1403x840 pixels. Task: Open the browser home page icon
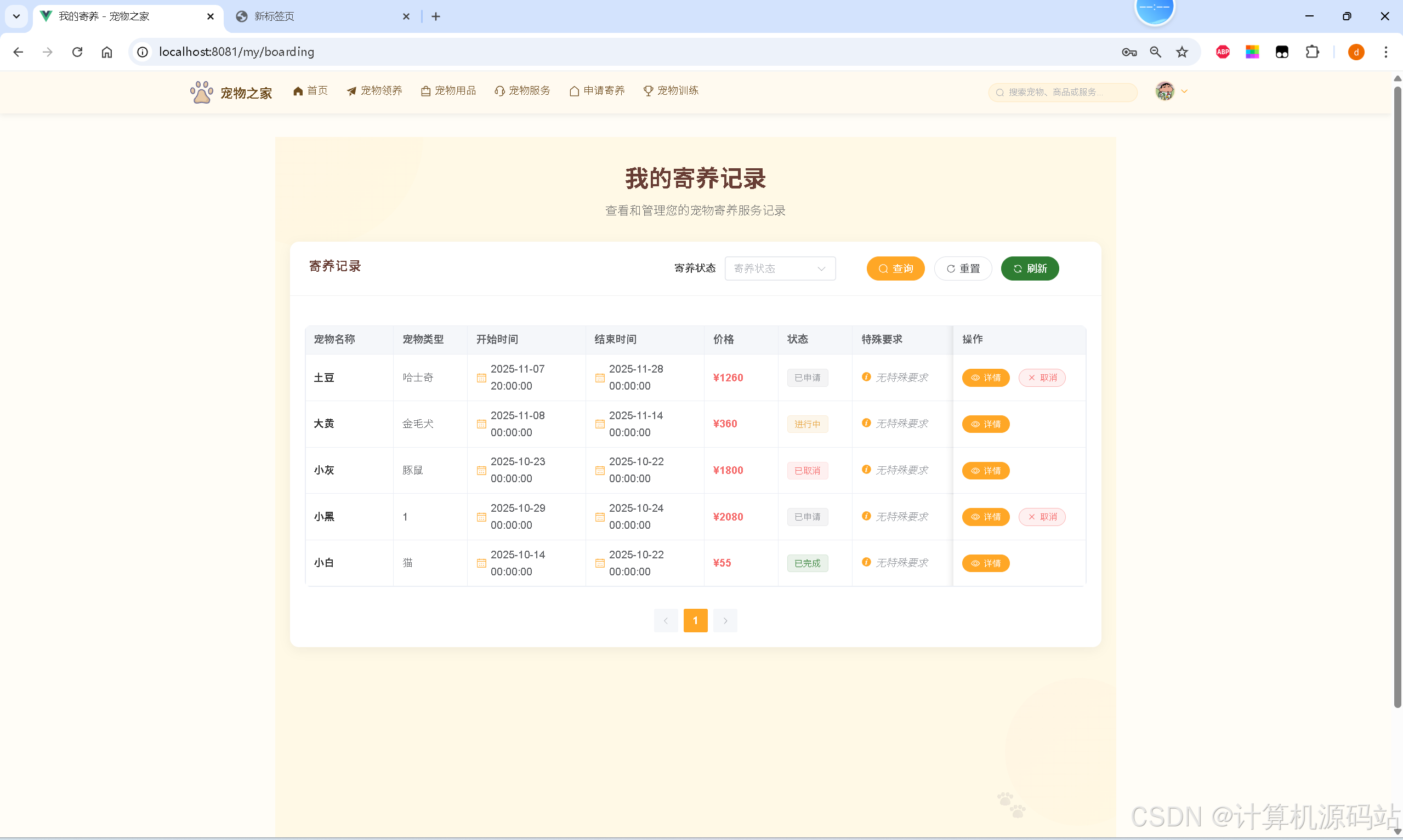point(107,52)
